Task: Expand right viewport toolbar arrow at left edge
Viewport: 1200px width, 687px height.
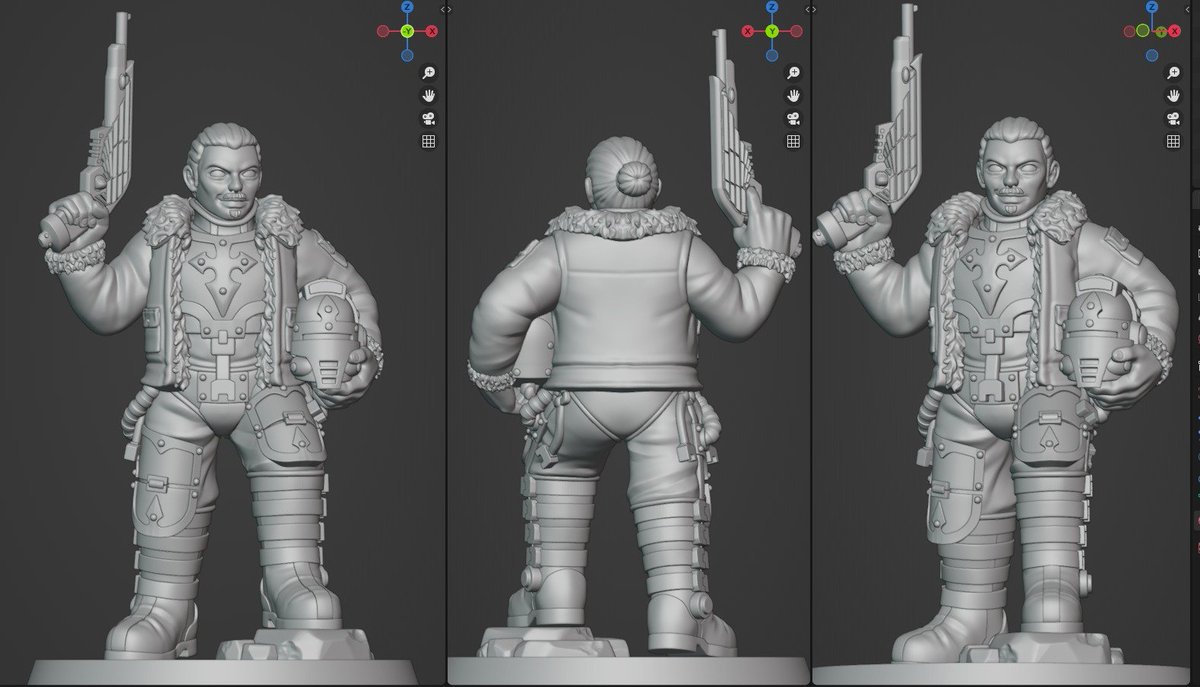Action: click(815, 9)
